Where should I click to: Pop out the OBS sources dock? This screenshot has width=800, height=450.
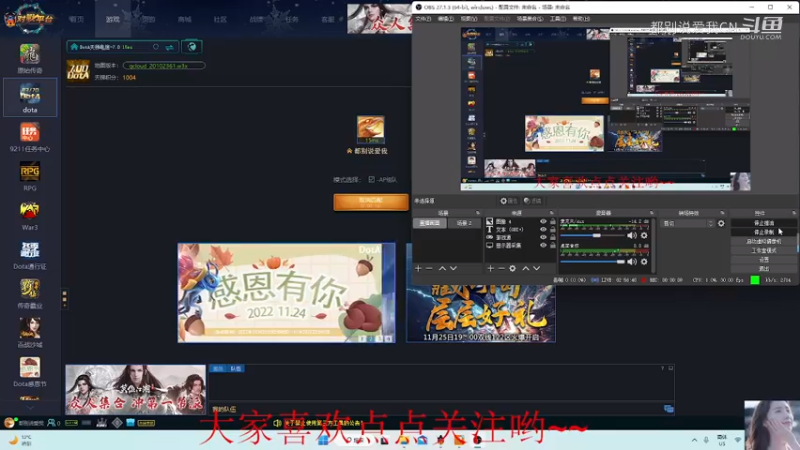(552, 213)
